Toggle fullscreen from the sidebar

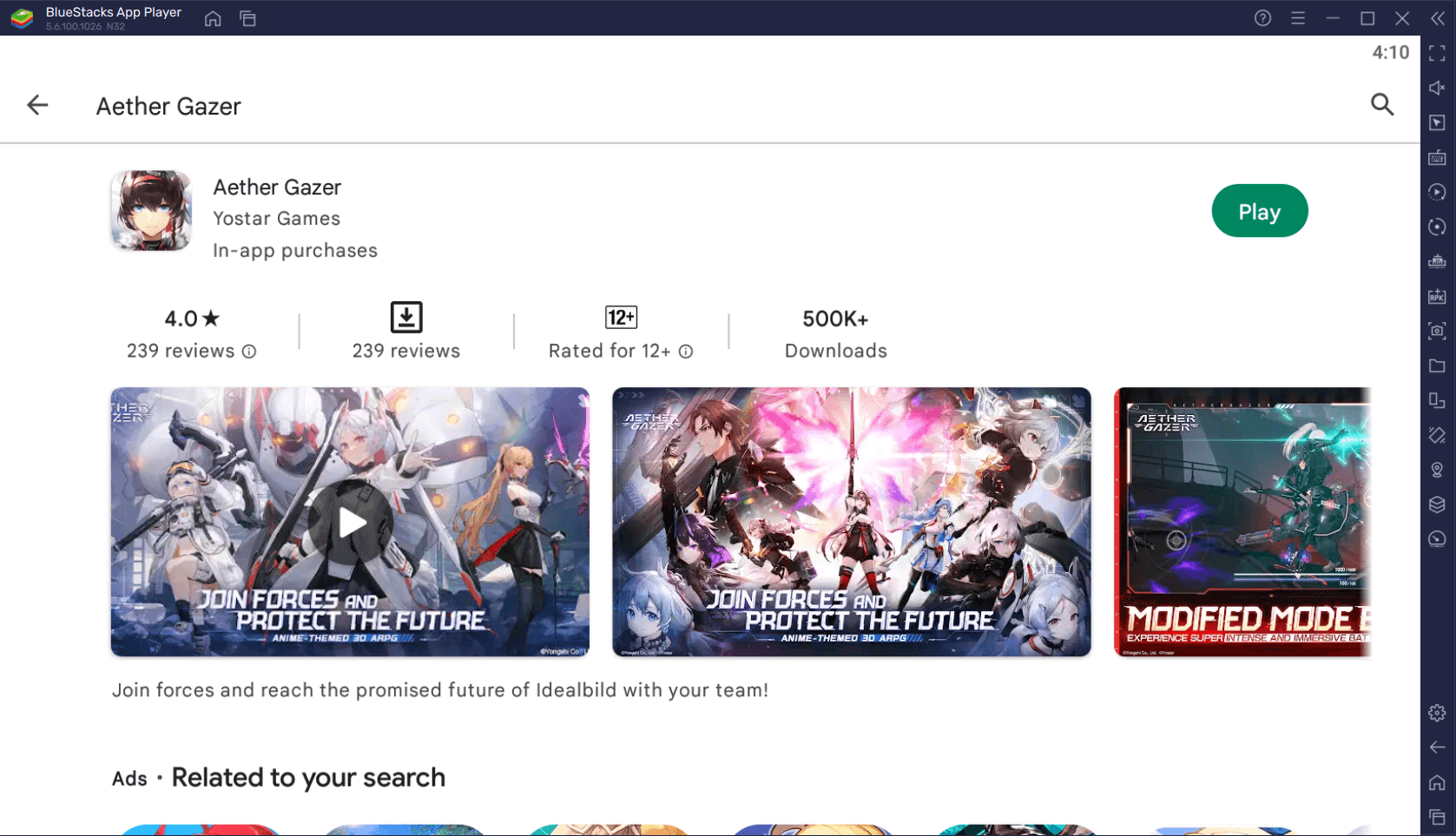(x=1437, y=54)
